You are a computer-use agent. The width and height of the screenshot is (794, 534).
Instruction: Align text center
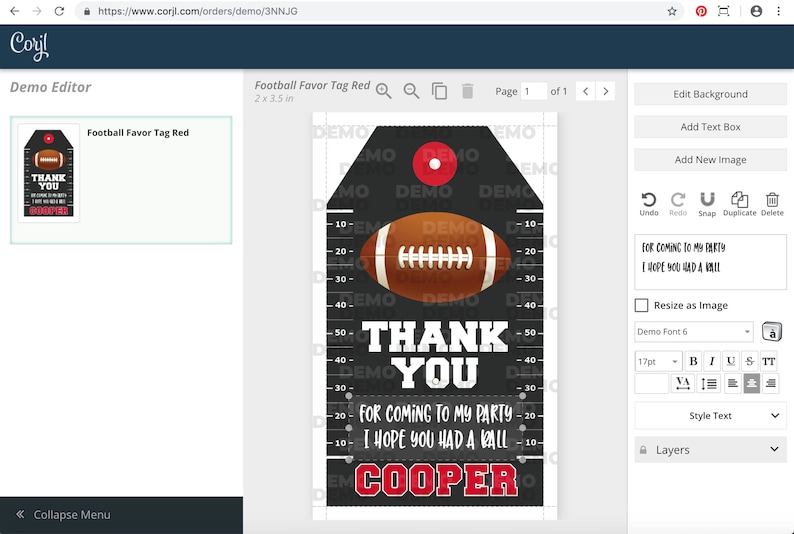tap(751, 384)
